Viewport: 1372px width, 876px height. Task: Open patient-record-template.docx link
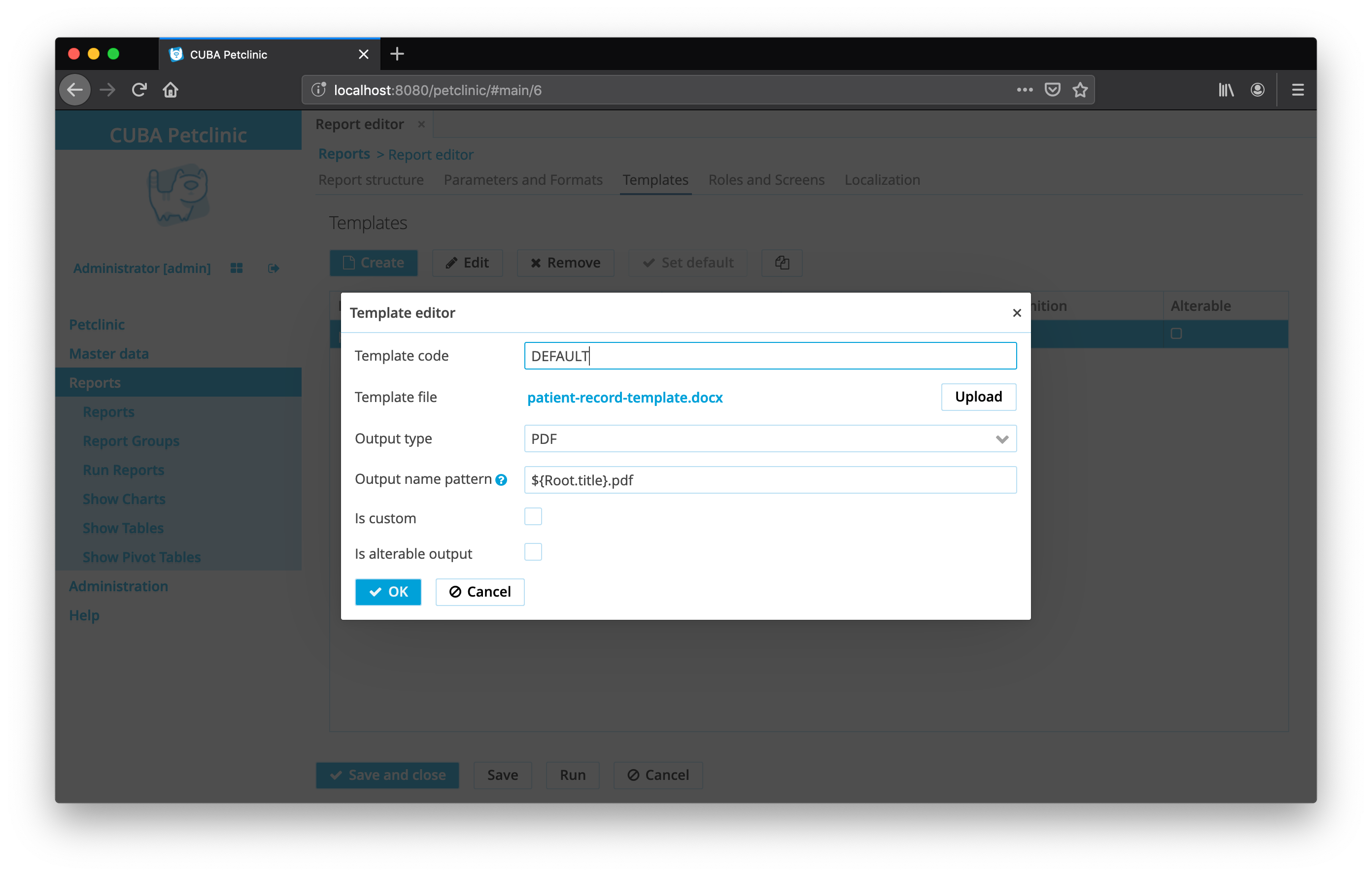pyautogui.click(x=625, y=398)
